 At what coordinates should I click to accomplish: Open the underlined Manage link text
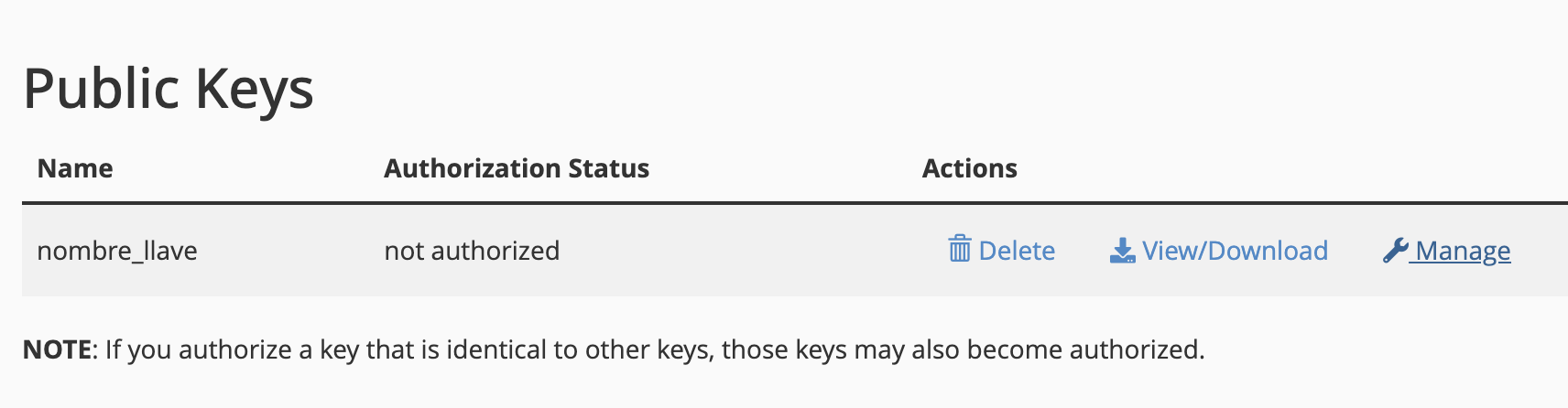point(1463,251)
